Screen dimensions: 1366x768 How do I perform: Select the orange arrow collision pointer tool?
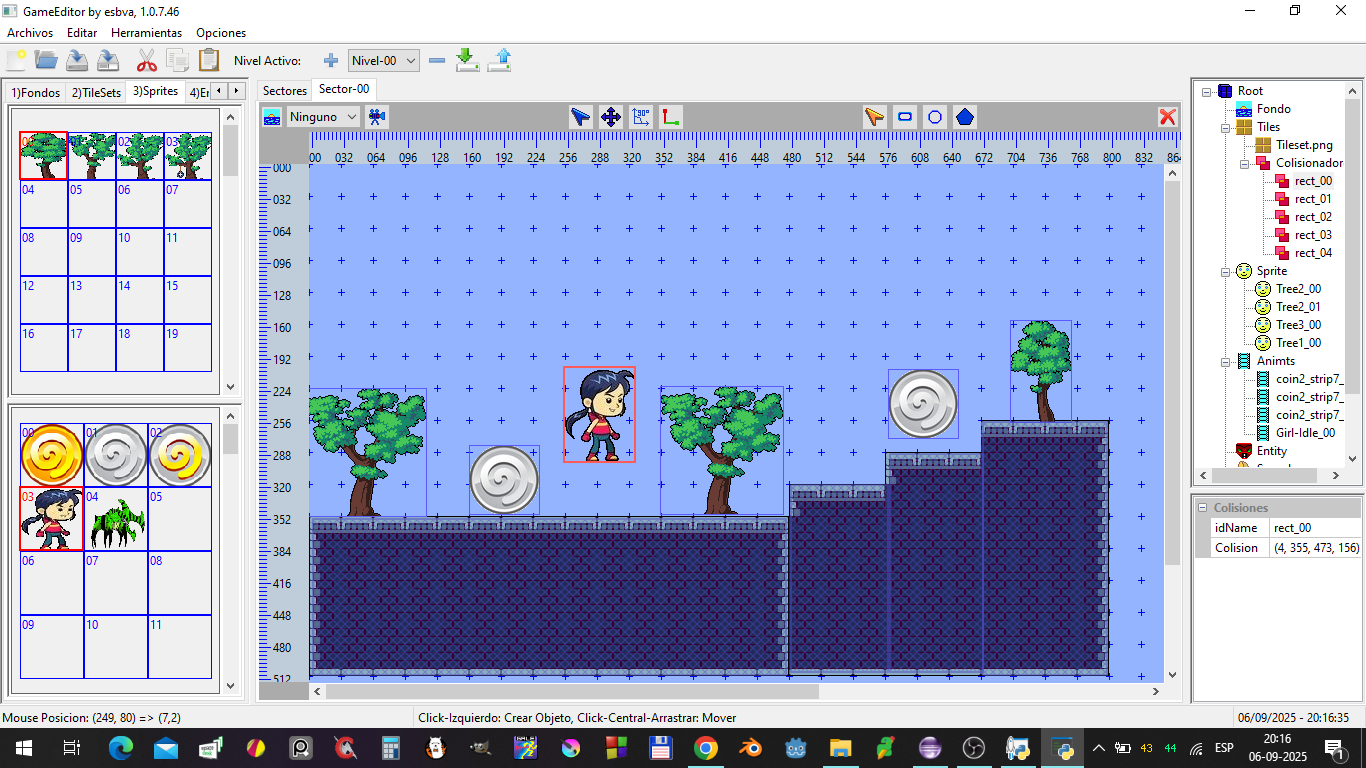pyautogui.click(x=875, y=117)
